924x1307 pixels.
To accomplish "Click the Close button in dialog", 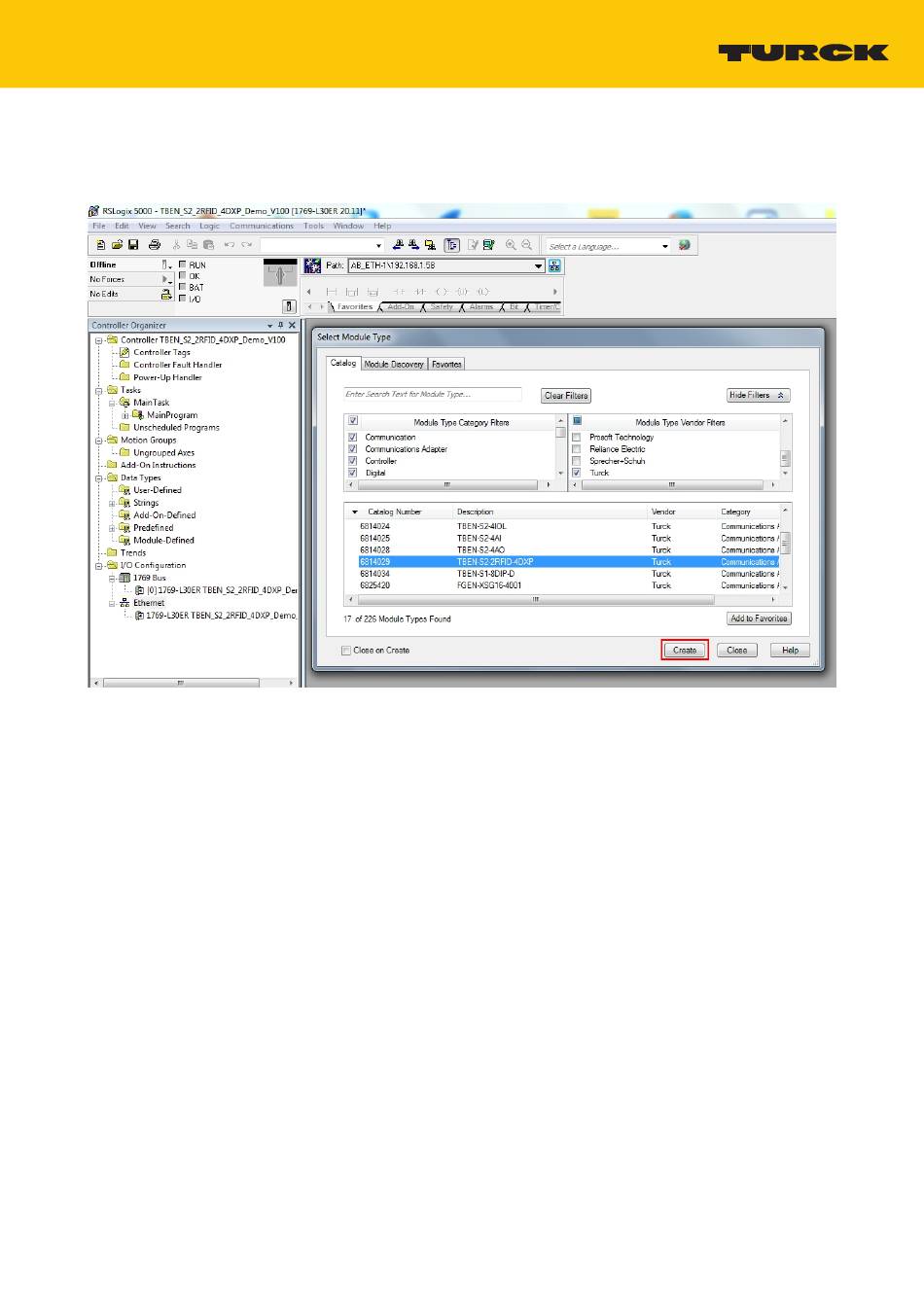I will pos(737,651).
